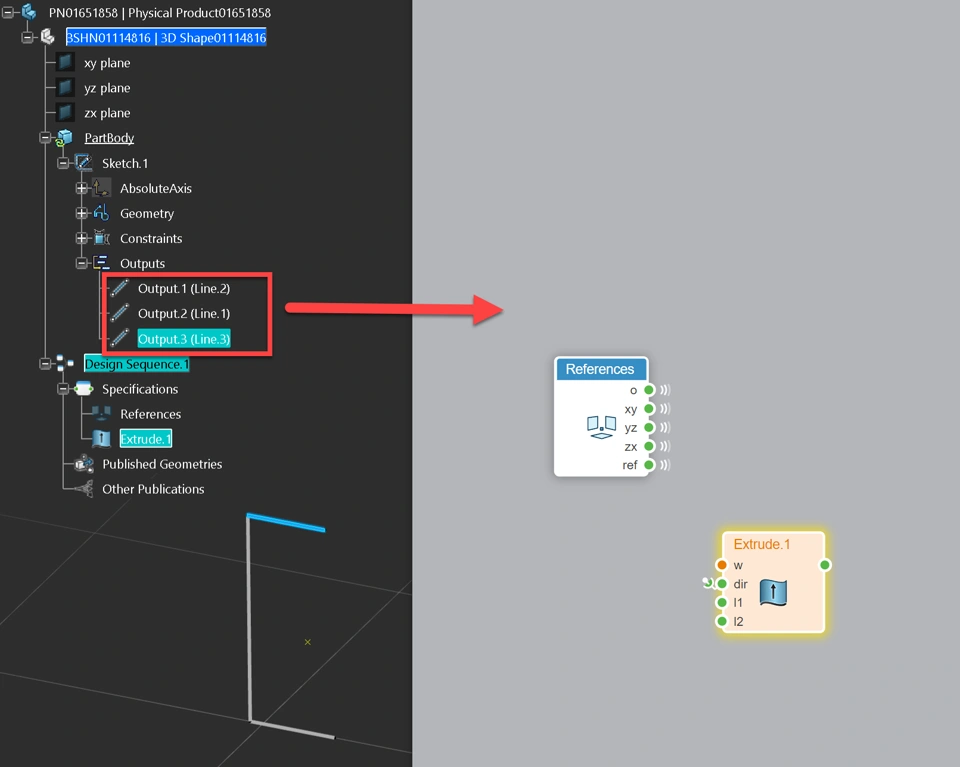The image size is (960, 767).
Task: Collapse the Sketch.1 node
Action: click(63, 163)
